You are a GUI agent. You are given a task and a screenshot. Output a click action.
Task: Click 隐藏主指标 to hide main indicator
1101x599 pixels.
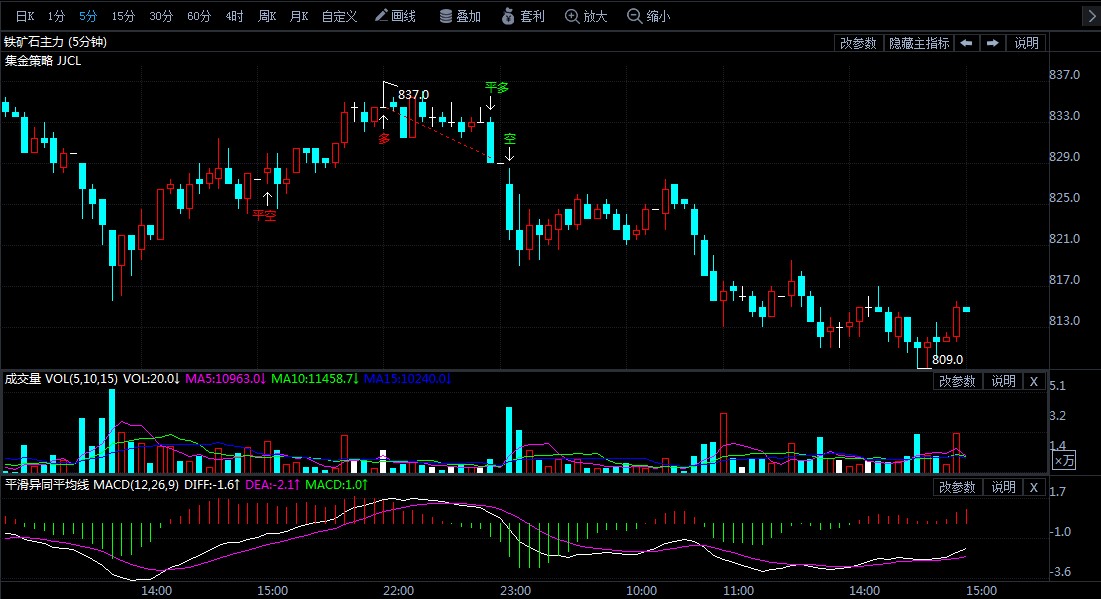pos(918,43)
